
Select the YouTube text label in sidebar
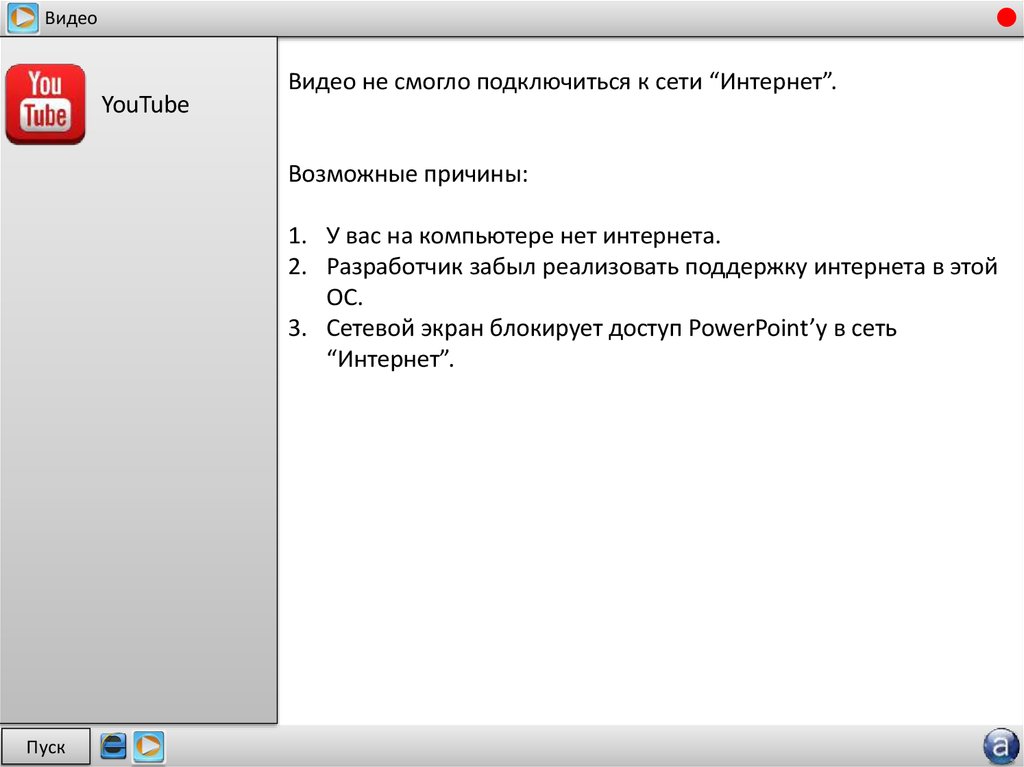pyautogui.click(x=145, y=105)
